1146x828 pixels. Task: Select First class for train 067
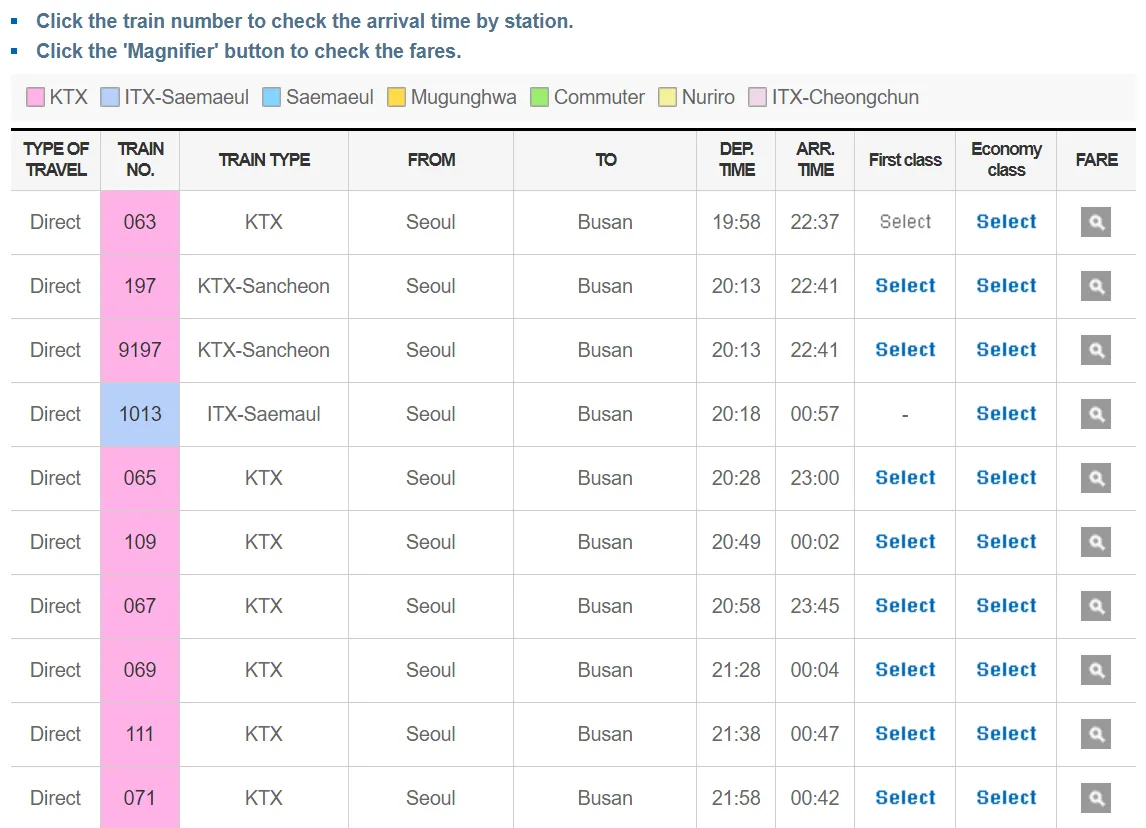coord(904,606)
